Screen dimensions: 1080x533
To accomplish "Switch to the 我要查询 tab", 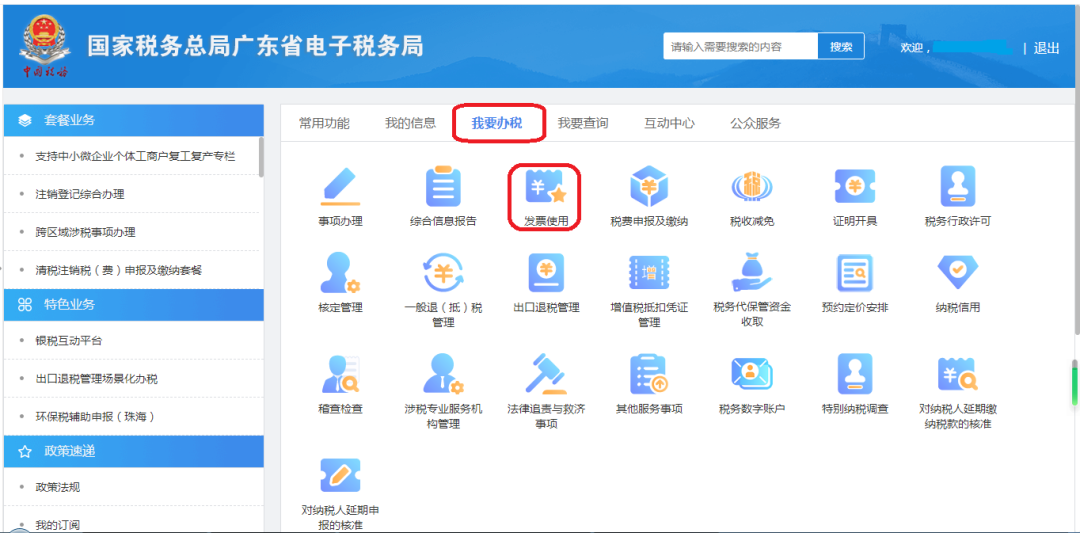I will (583, 123).
